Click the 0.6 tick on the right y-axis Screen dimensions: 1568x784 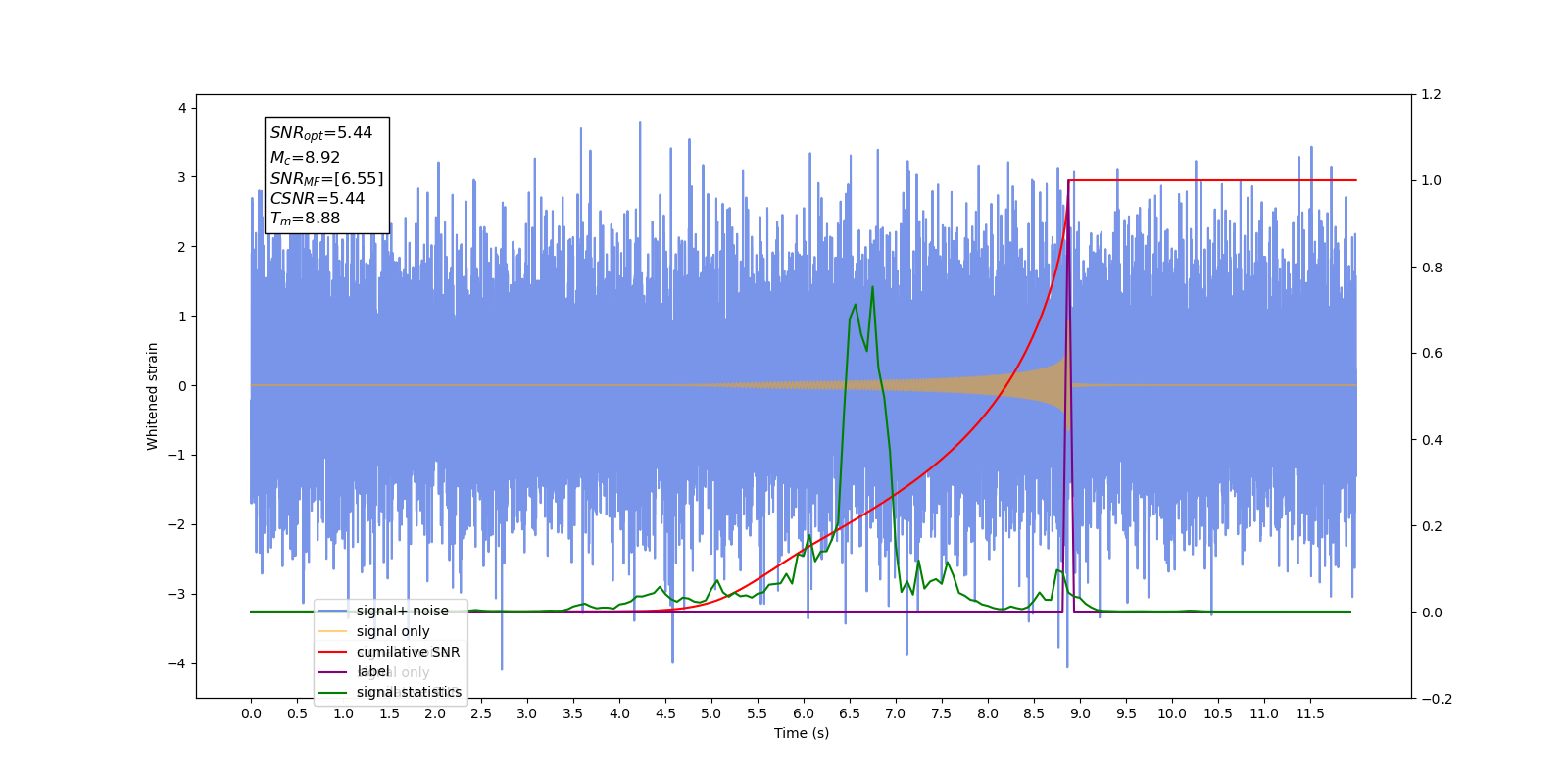click(x=1432, y=353)
